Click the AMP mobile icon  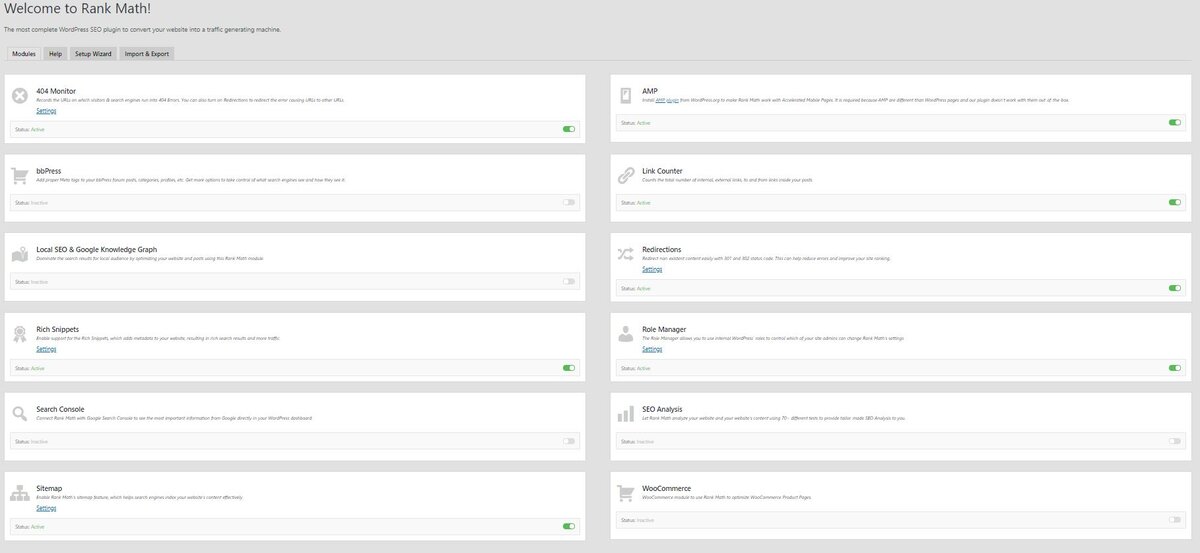click(625, 96)
